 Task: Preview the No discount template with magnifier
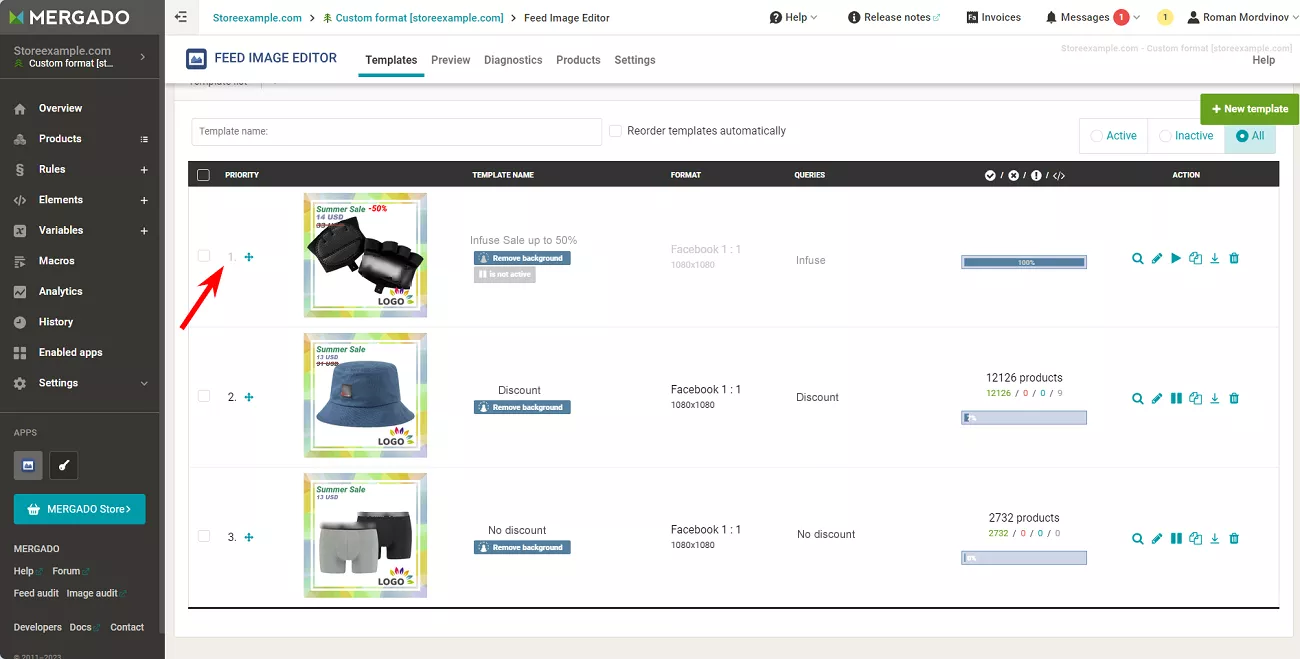point(1138,538)
